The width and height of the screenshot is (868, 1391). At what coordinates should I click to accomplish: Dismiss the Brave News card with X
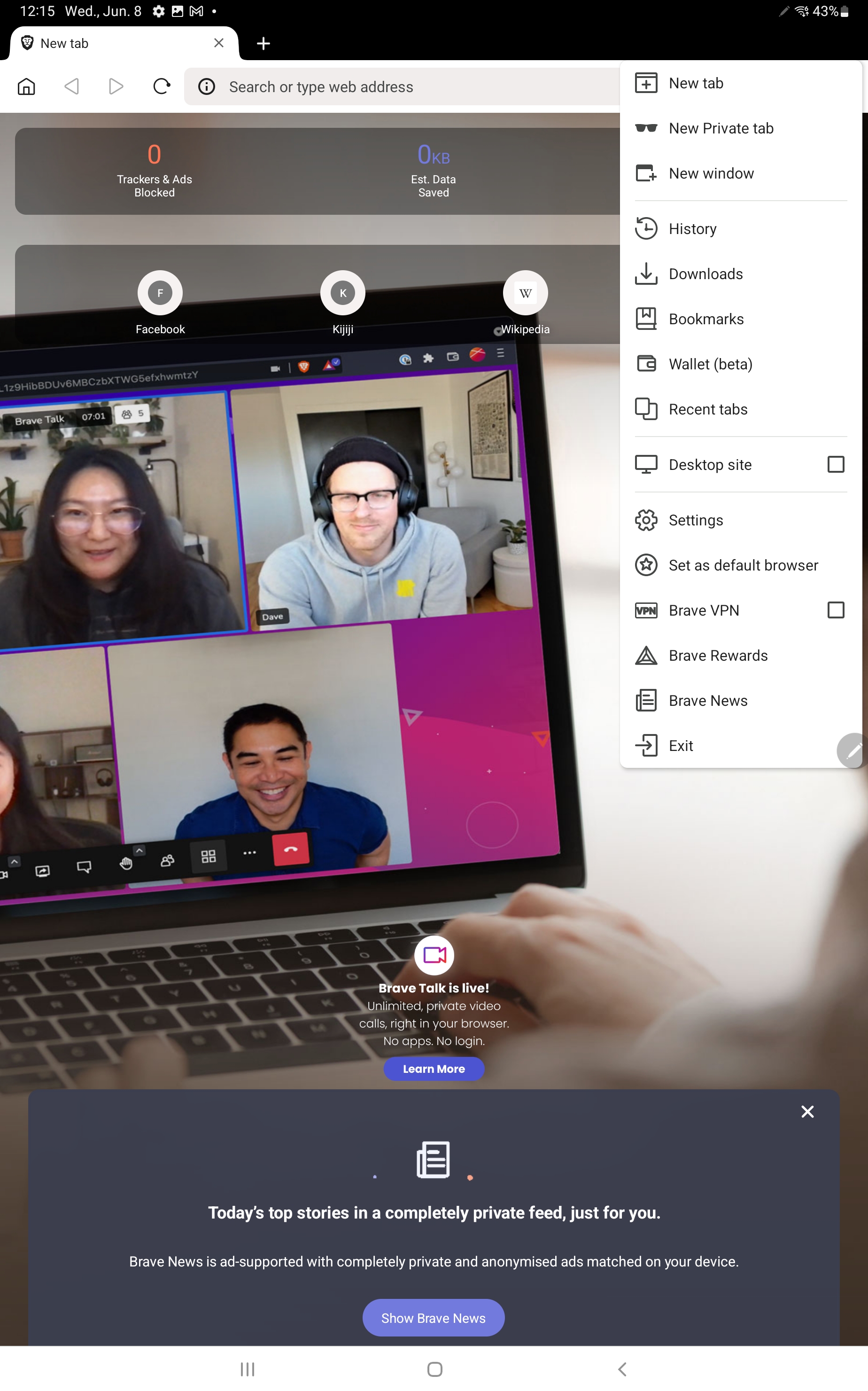tap(807, 1111)
